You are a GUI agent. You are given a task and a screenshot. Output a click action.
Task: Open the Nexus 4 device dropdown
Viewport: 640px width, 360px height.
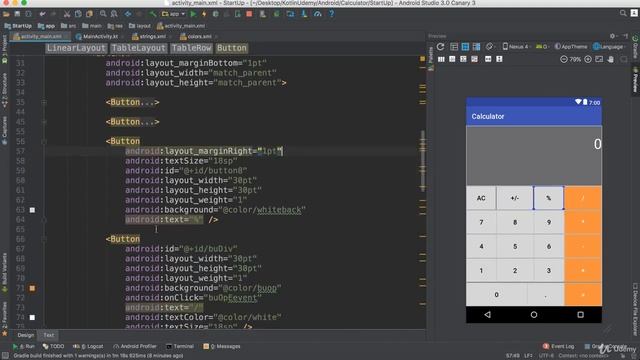pyautogui.click(x=517, y=47)
